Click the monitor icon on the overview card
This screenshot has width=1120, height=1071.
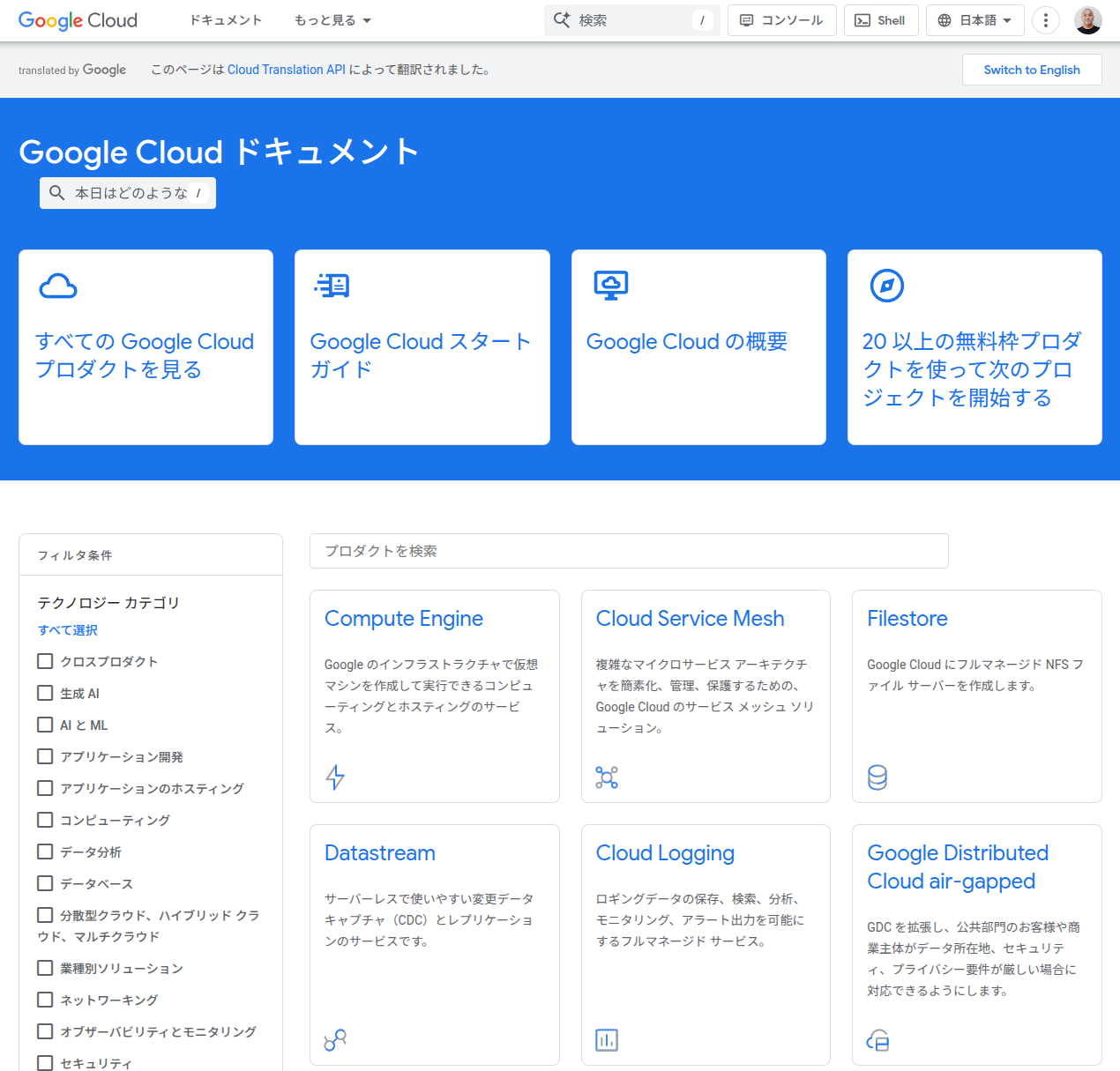[610, 286]
